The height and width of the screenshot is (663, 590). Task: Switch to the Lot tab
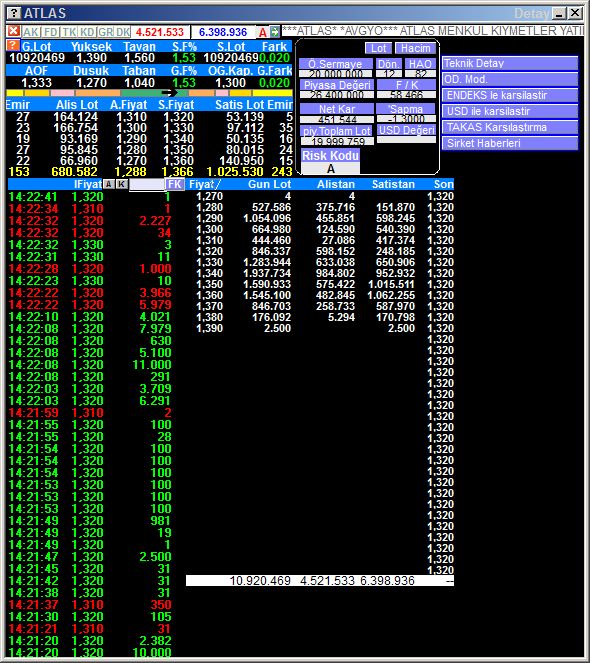(x=379, y=48)
